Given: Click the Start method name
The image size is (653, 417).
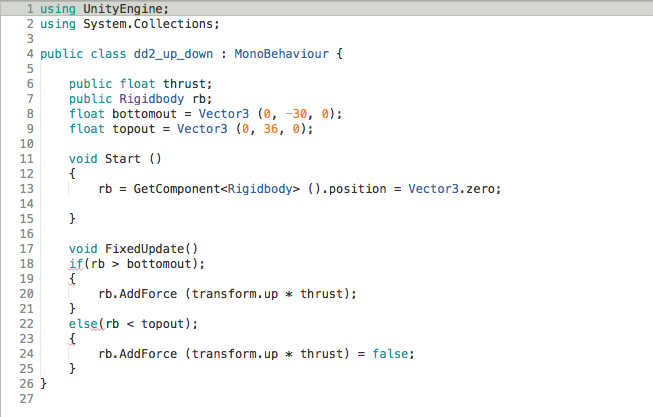Looking at the screenshot, I should (122, 158).
